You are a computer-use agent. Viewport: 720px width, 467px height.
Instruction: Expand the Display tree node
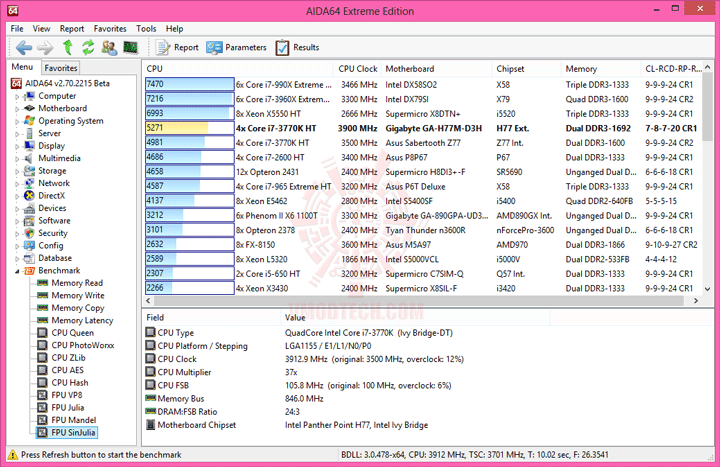pos(17,146)
